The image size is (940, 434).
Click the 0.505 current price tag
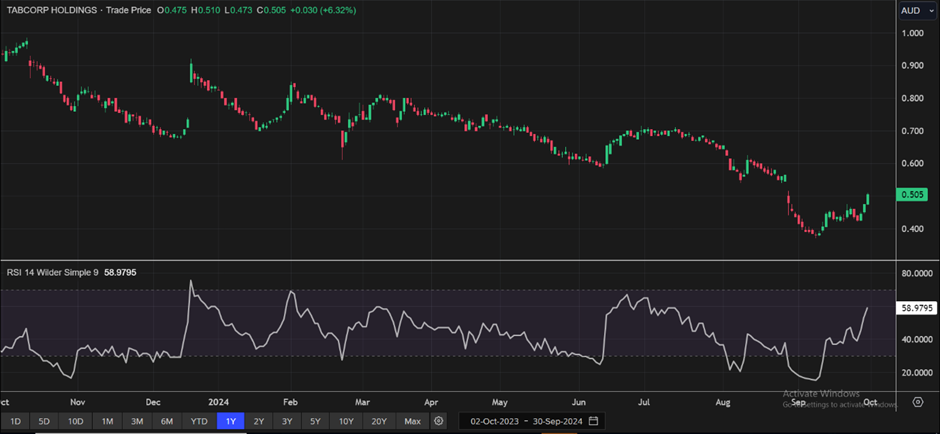pyautogui.click(x=911, y=194)
